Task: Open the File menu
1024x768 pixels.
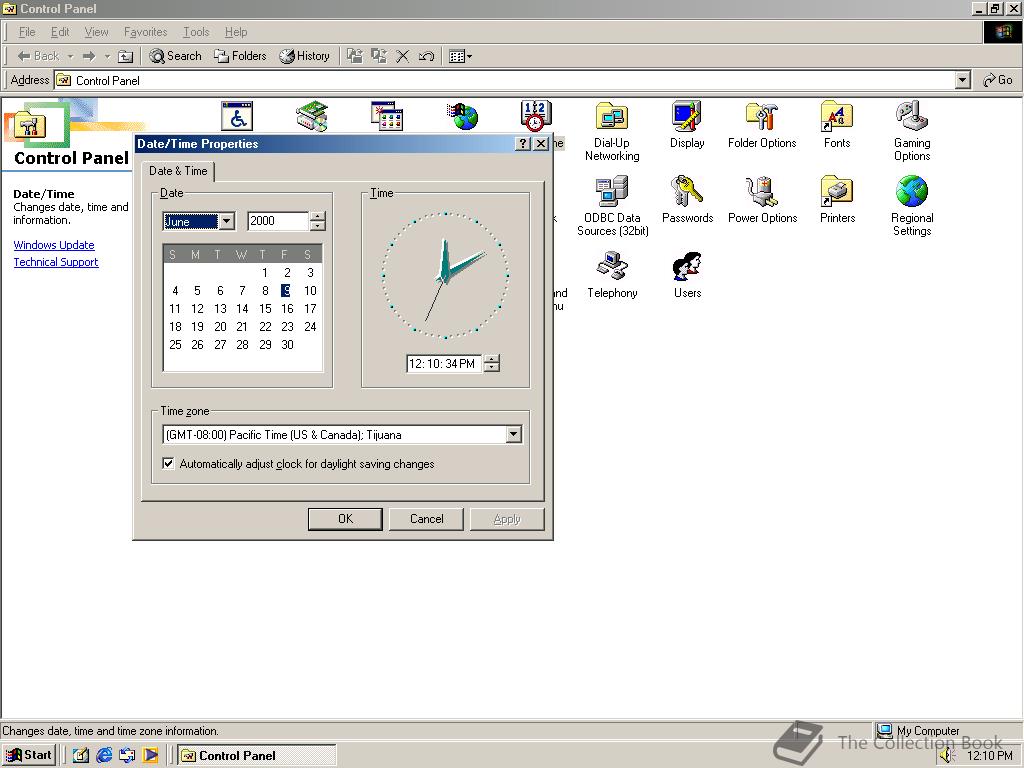Action: 27,32
